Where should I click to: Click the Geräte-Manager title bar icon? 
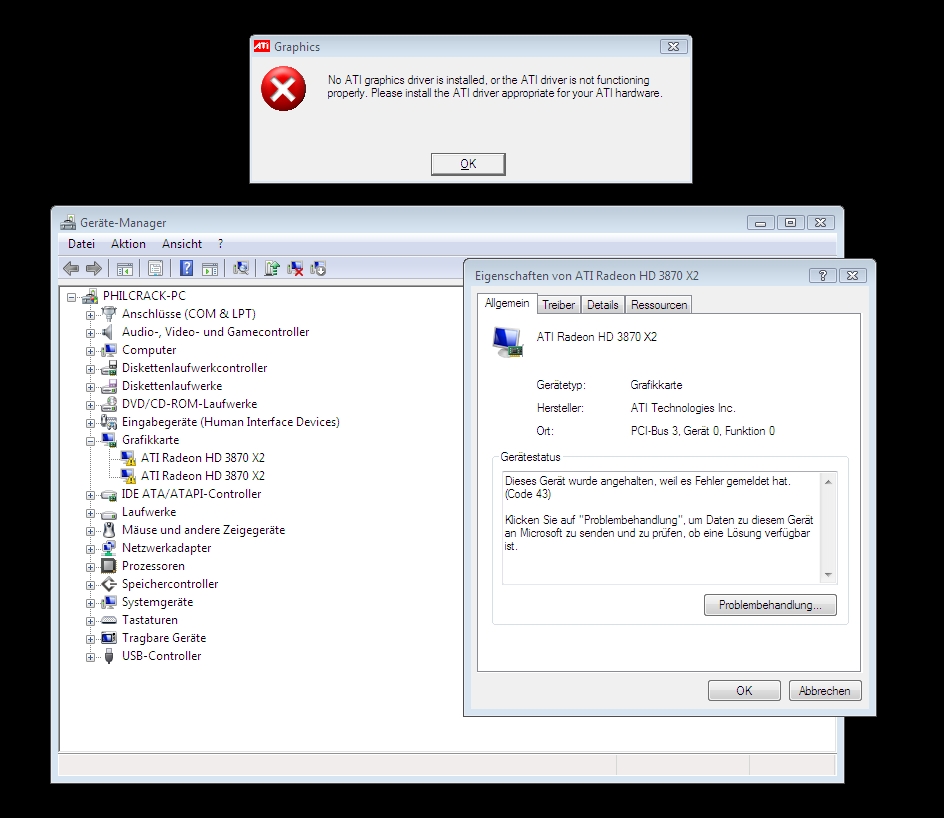pyautogui.click(x=68, y=223)
